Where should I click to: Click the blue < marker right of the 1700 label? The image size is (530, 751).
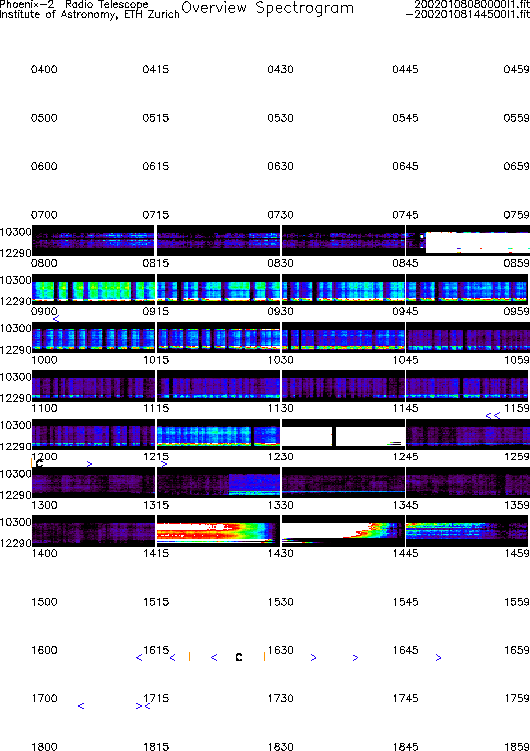click(81, 706)
